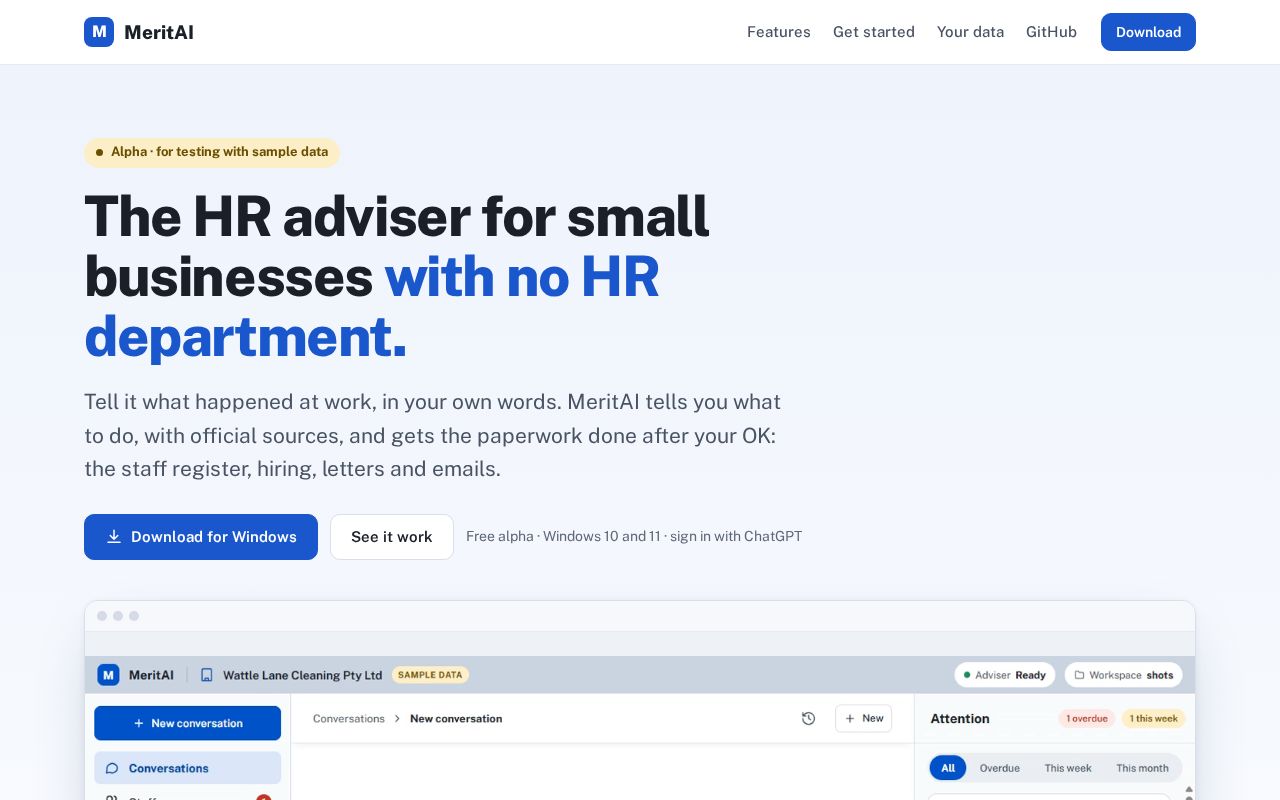
Task: Click the Adviser Ready status pill
Action: (1004, 675)
